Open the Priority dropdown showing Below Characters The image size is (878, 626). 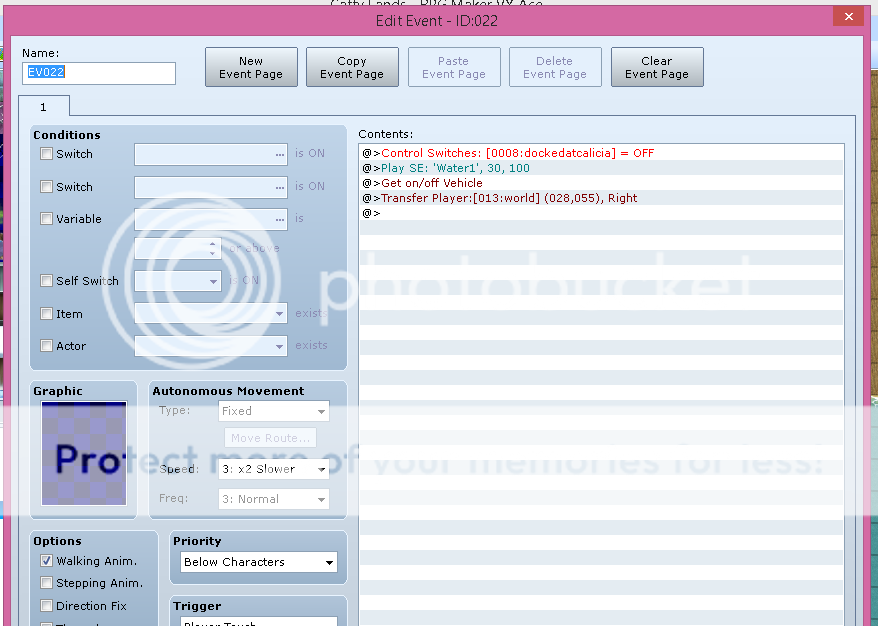pyautogui.click(x=259, y=563)
